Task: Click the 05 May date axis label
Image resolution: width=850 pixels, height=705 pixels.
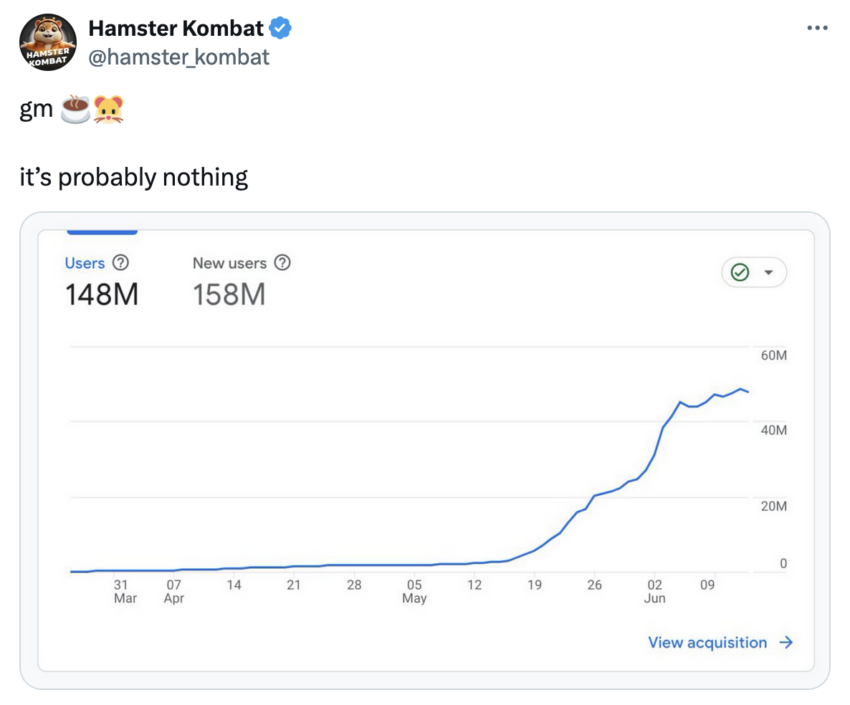Action: (x=414, y=591)
